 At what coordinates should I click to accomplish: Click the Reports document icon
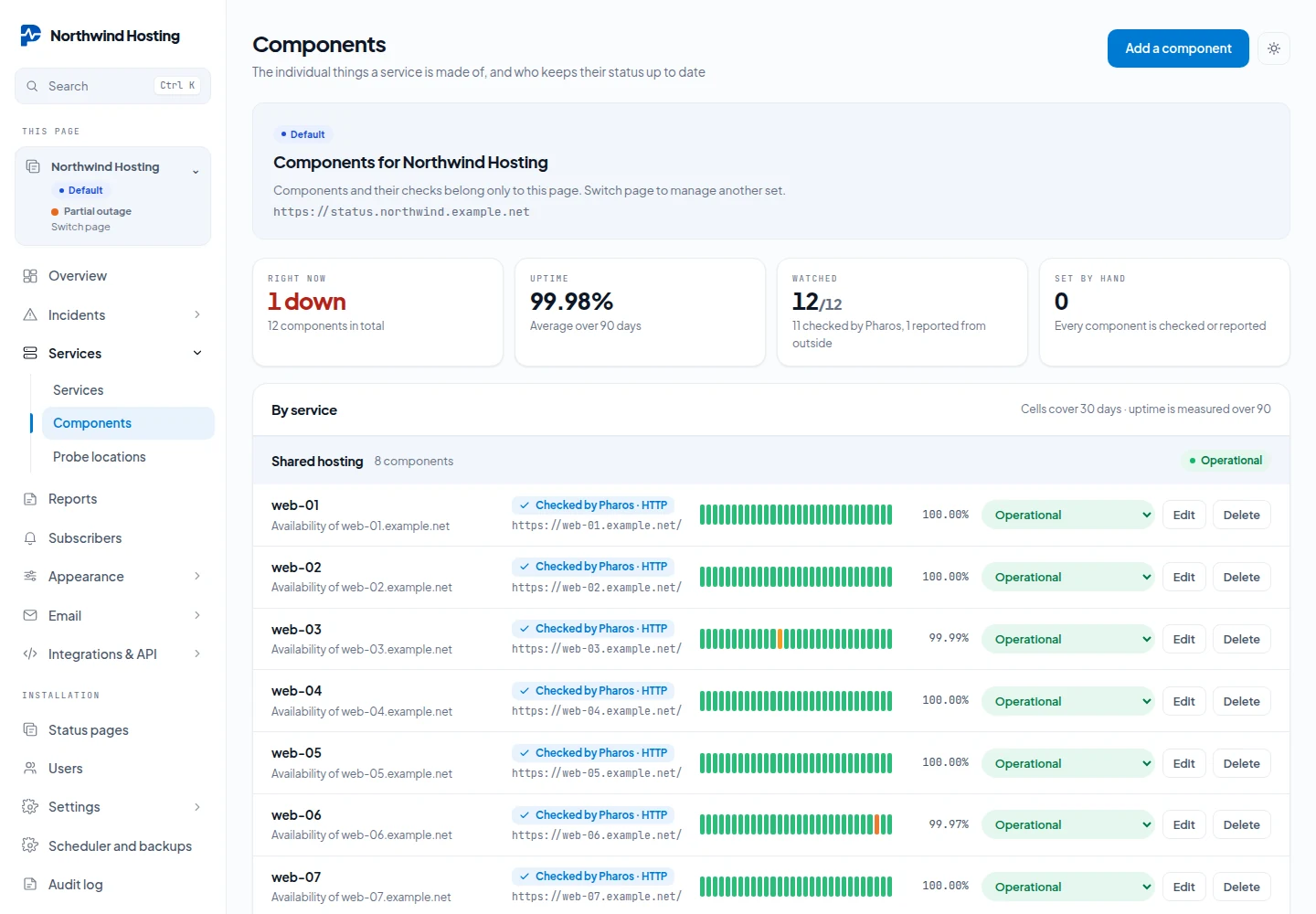pos(30,499)
